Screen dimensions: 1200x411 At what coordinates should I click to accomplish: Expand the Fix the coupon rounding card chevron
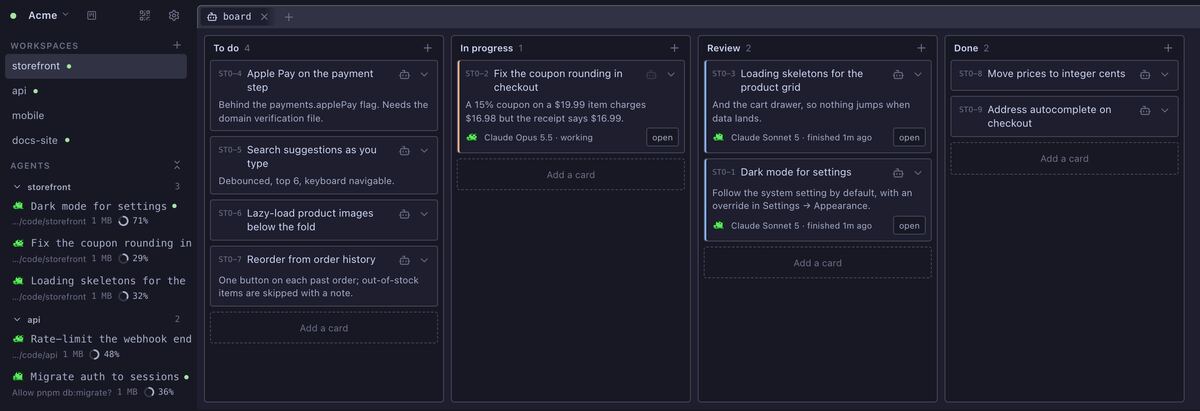point(671,74)
